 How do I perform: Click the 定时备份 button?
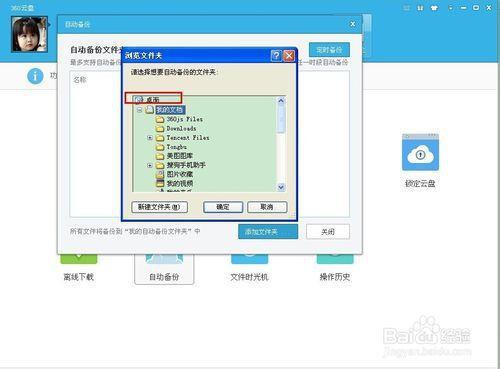(x=329, y=50)
